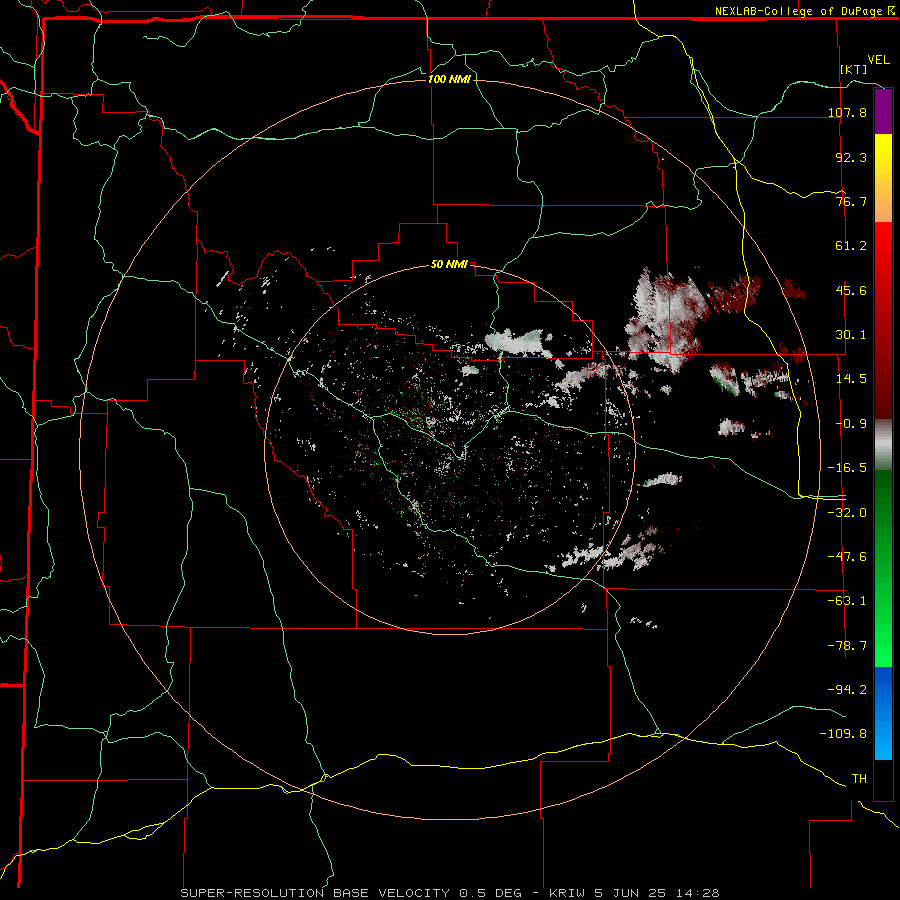Click the 61.2 velocity scale value
900x900 pixels.
coord(851,246)
